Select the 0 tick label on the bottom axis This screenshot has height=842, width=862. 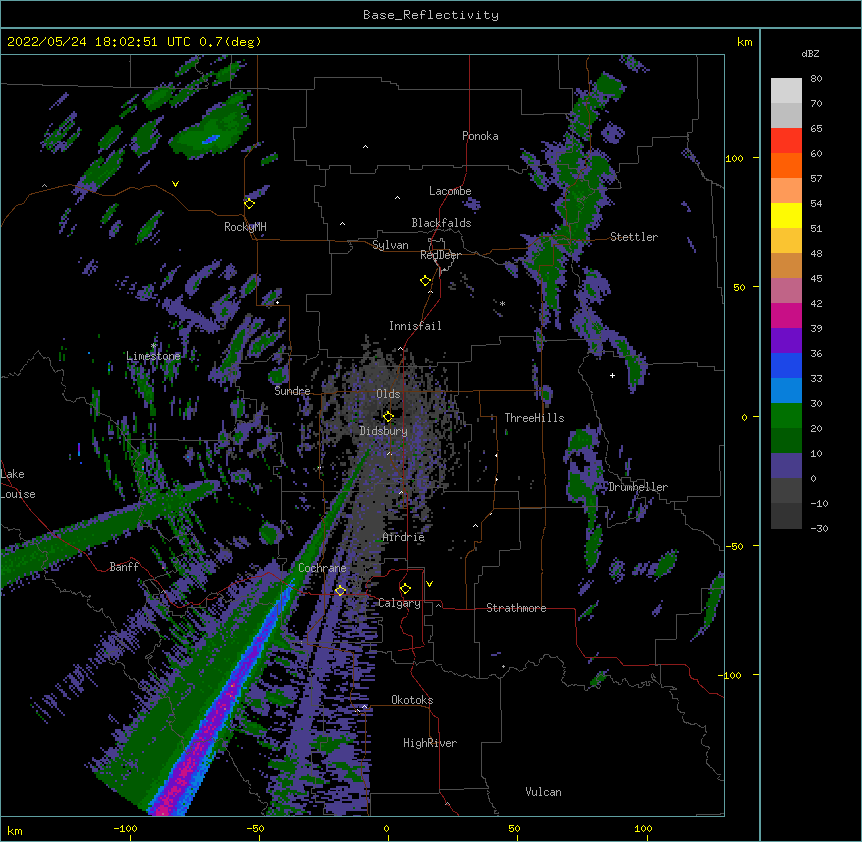(x=386, y=828)
